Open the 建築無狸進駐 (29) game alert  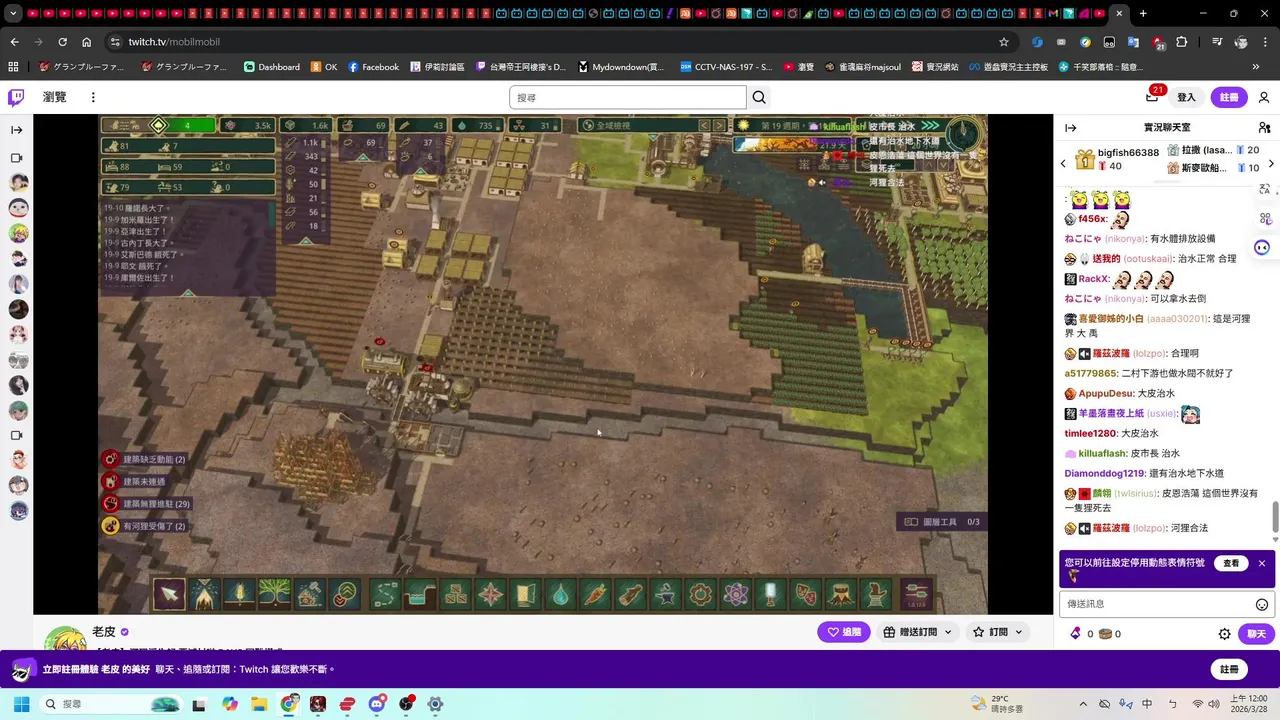click(x=146, y=504)
